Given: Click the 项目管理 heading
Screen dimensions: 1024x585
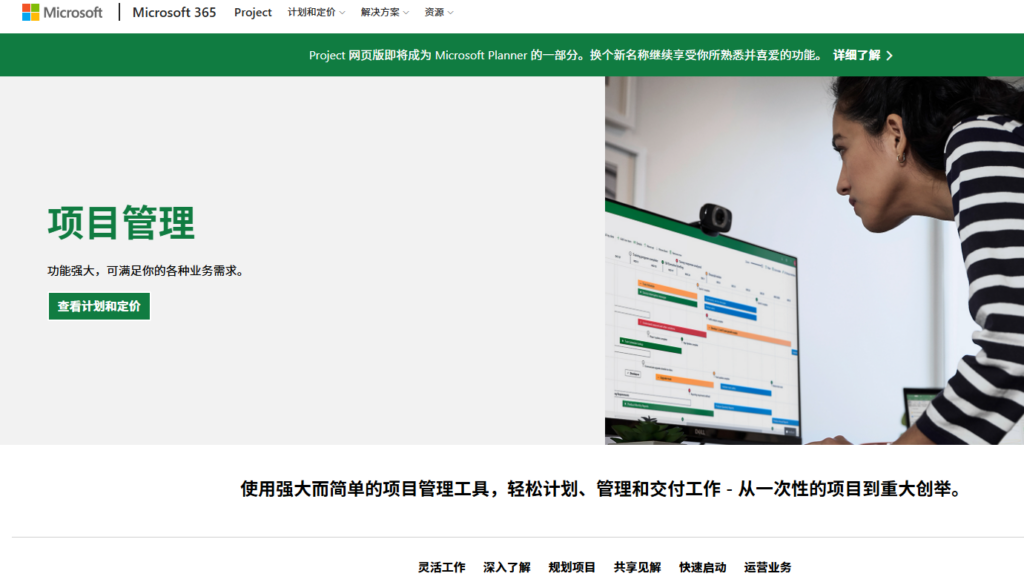Looking at the screenshot, I should (121, 223).
